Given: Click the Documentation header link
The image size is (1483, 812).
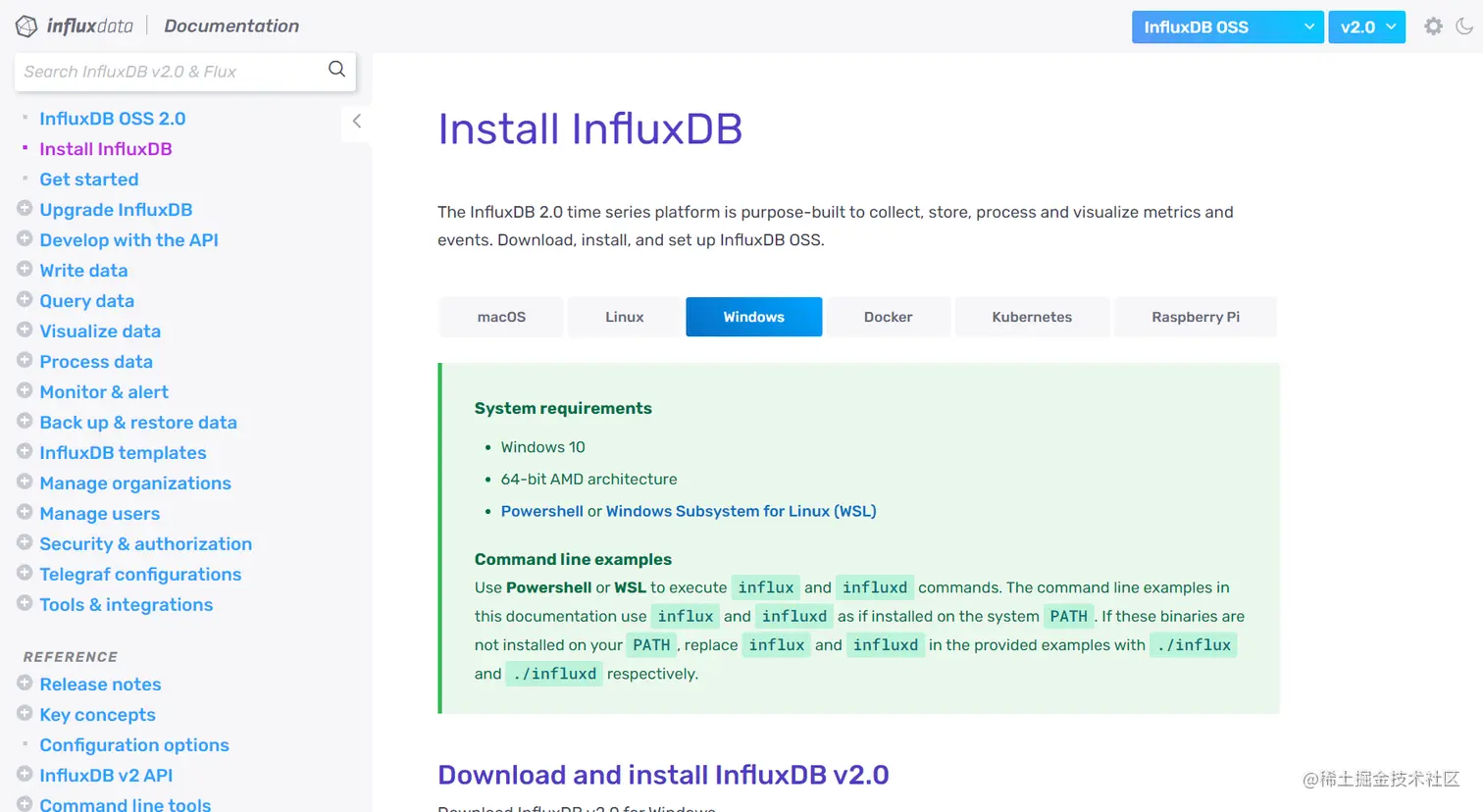Looking at the screenshot, I should (x=231, y=26).
